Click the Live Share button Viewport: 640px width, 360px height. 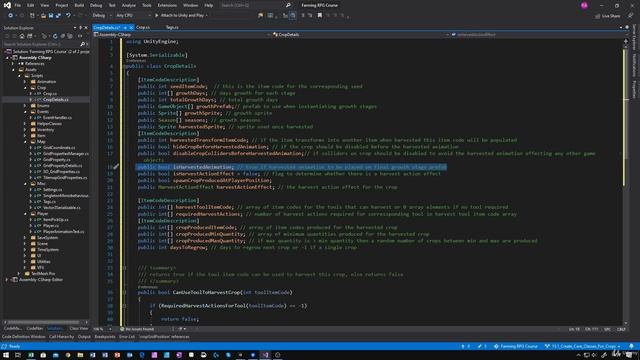point(607,16)
